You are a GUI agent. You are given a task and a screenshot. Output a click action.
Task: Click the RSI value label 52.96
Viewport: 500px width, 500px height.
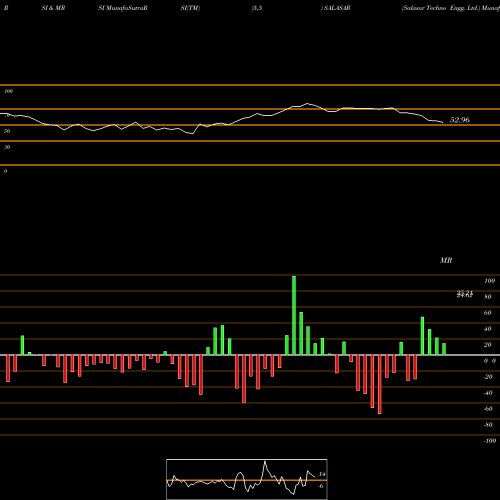point(460,120)
